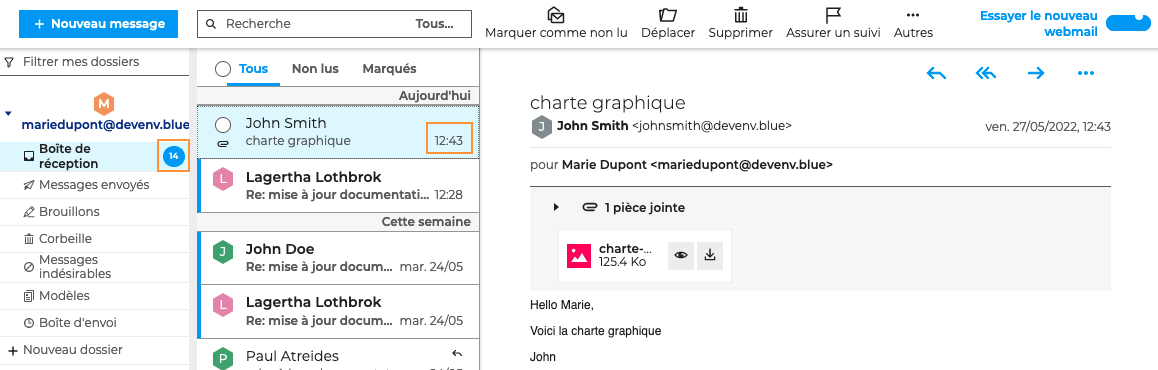Screen dimensions: 1158x370
Task: Open Lagertha Lothbrok message from mar. 24/05
Action: 338,312
